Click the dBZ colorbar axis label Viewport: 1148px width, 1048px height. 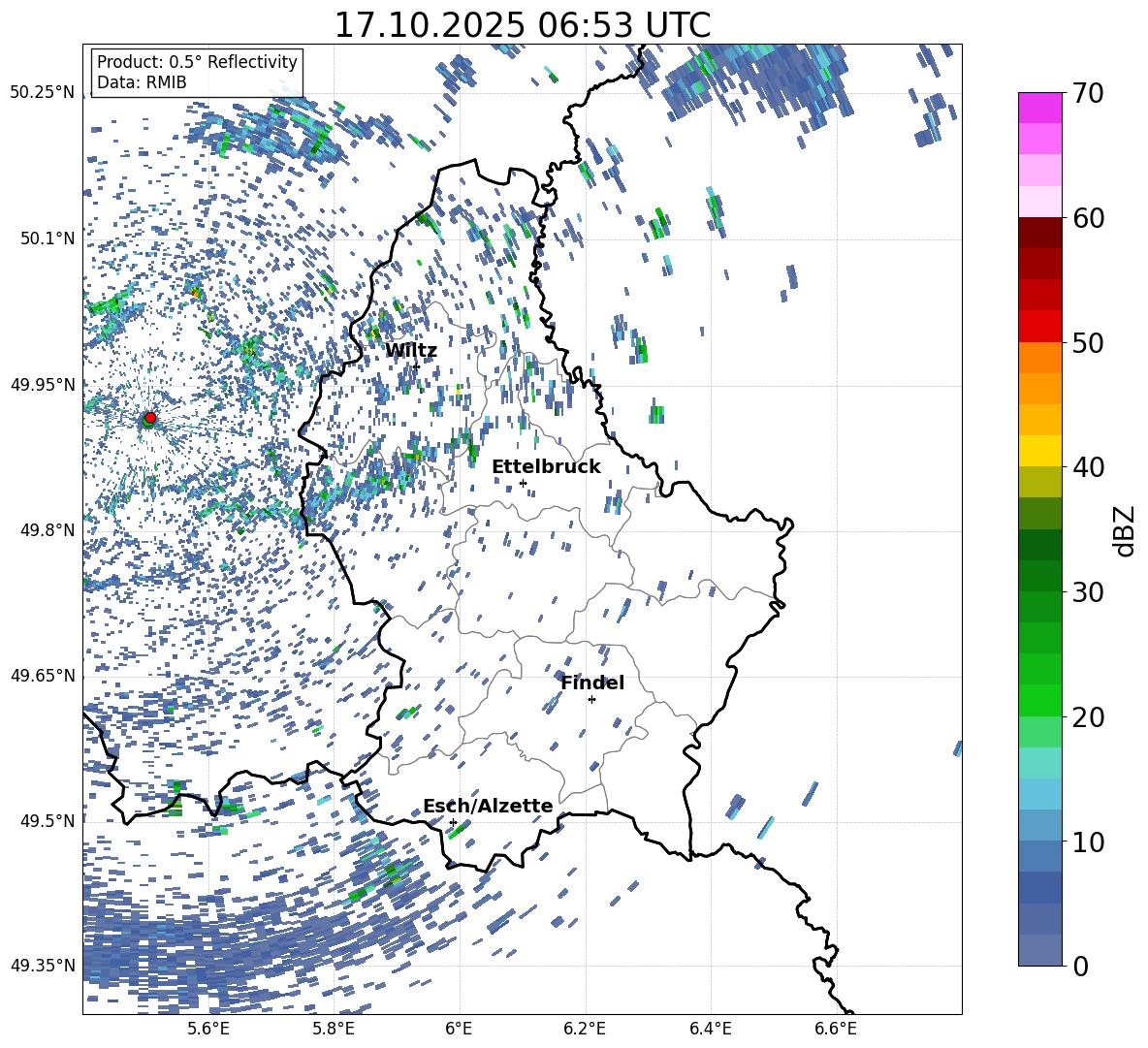(x=1126, y=530)
